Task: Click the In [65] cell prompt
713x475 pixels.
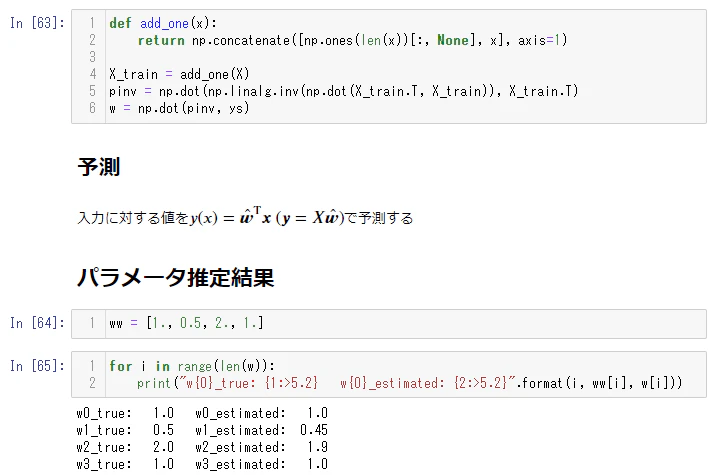Action: click(37, 365)
